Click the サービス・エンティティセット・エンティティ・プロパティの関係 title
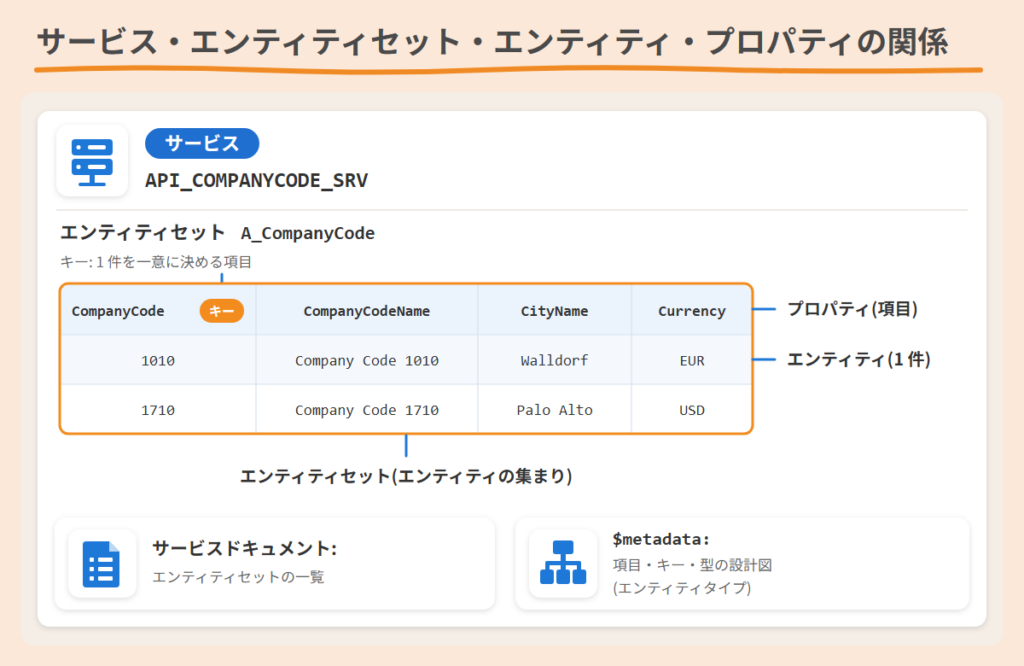This screenshot has width=1024, height=666. coord(492,42)
